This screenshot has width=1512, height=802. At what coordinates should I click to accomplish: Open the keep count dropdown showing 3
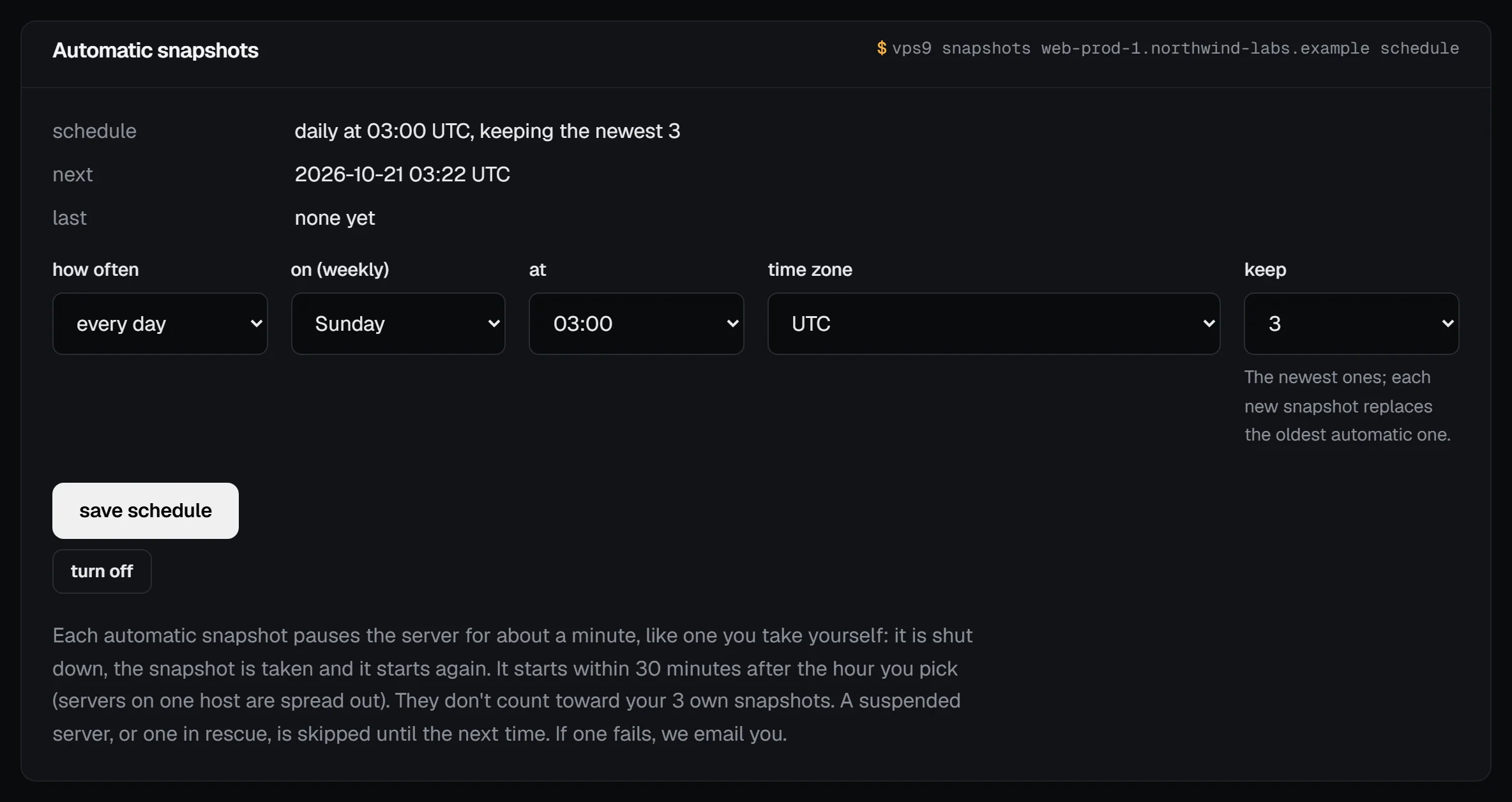click(x=1351, y=324)
